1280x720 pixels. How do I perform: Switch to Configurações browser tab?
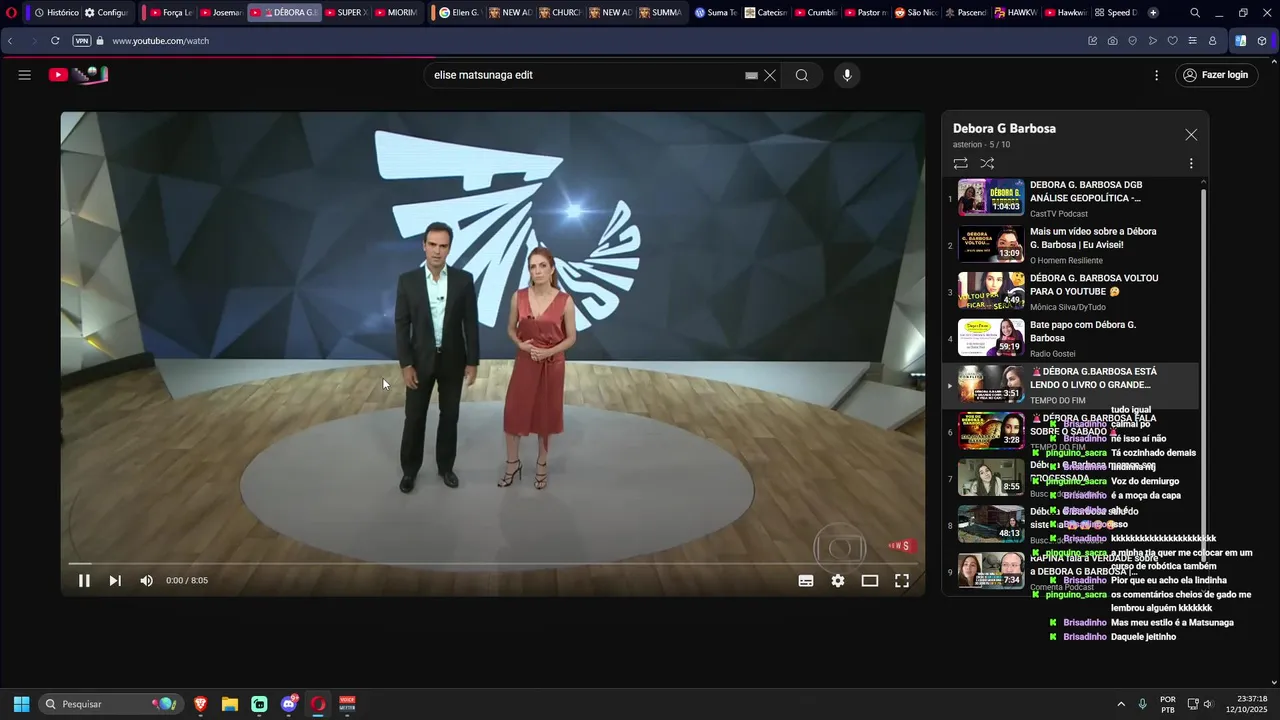106,13
